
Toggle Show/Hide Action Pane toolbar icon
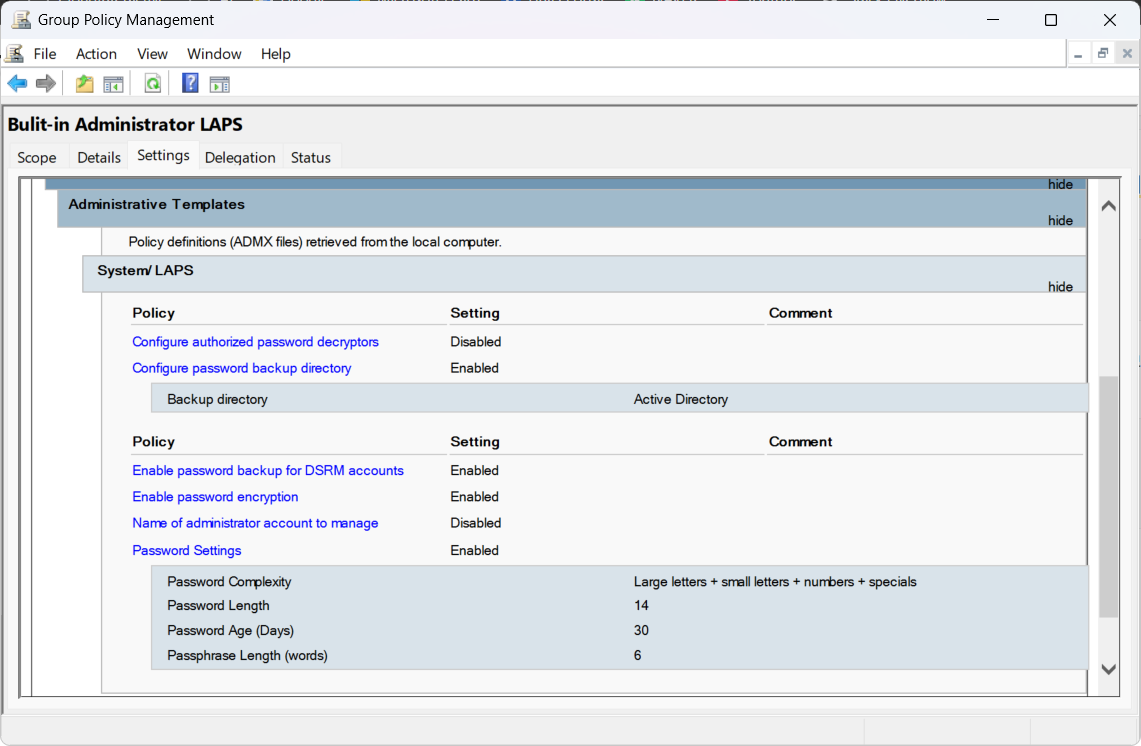click(x=220, y=84)
